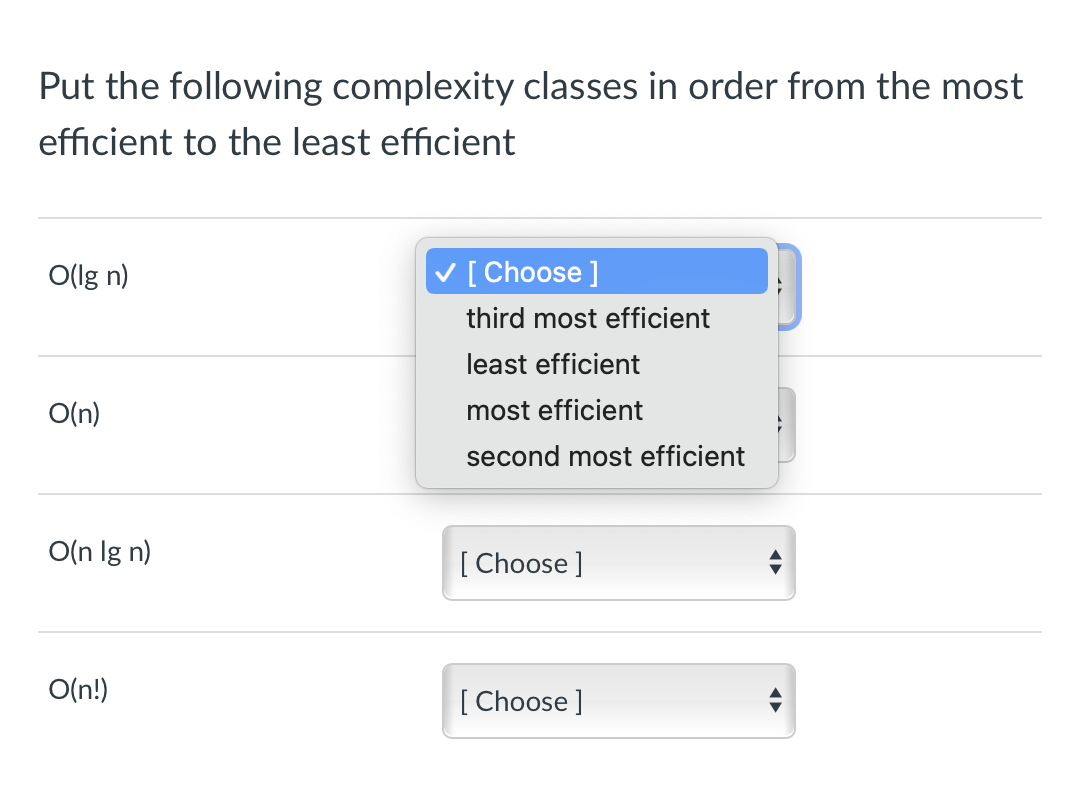Select 'third most efficient' in the dropdown list

tap(588, 318)
